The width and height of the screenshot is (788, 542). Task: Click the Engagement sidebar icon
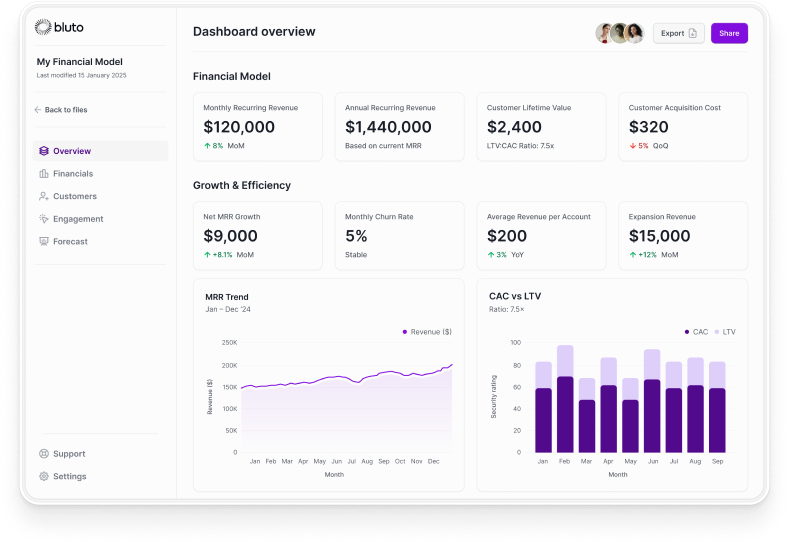(x=43, y=219)
